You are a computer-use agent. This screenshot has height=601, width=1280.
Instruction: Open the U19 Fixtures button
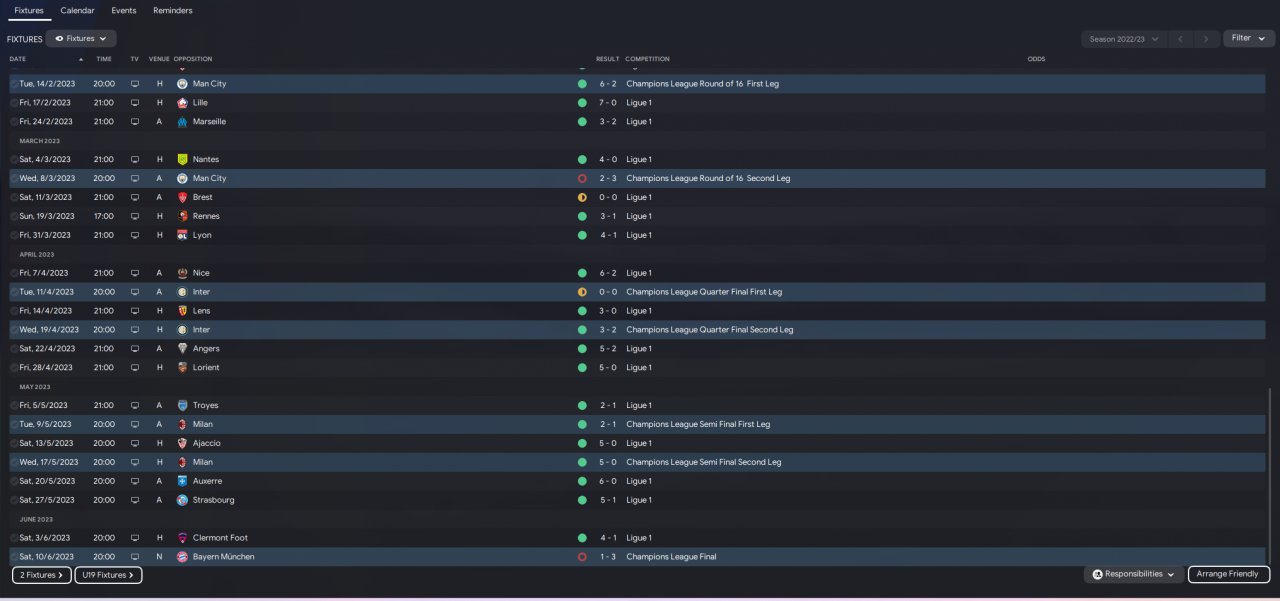click(x=108, y=575)
